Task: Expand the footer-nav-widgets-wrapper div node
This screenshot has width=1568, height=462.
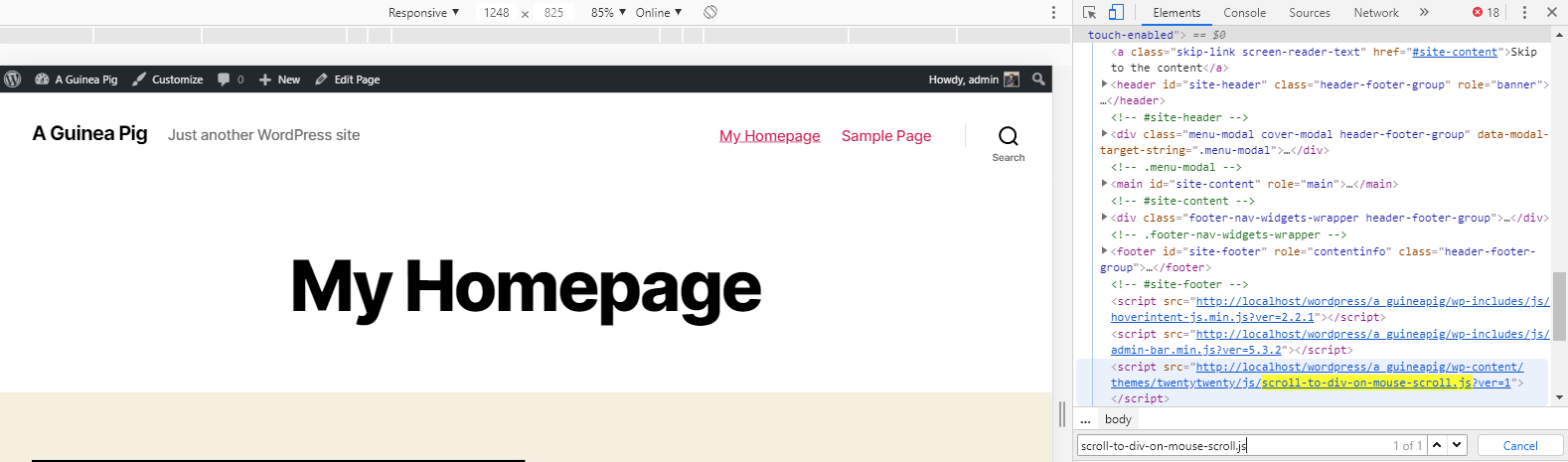Action: point(1104,218)
